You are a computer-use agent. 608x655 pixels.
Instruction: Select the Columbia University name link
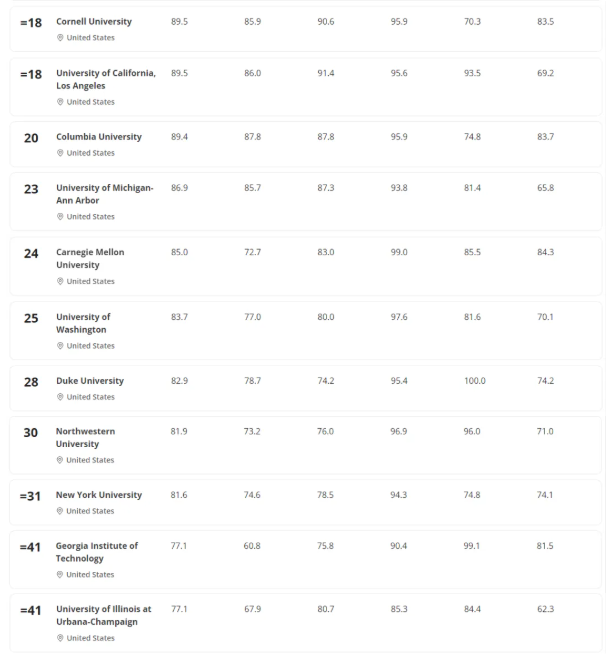[x=98, y=137]
